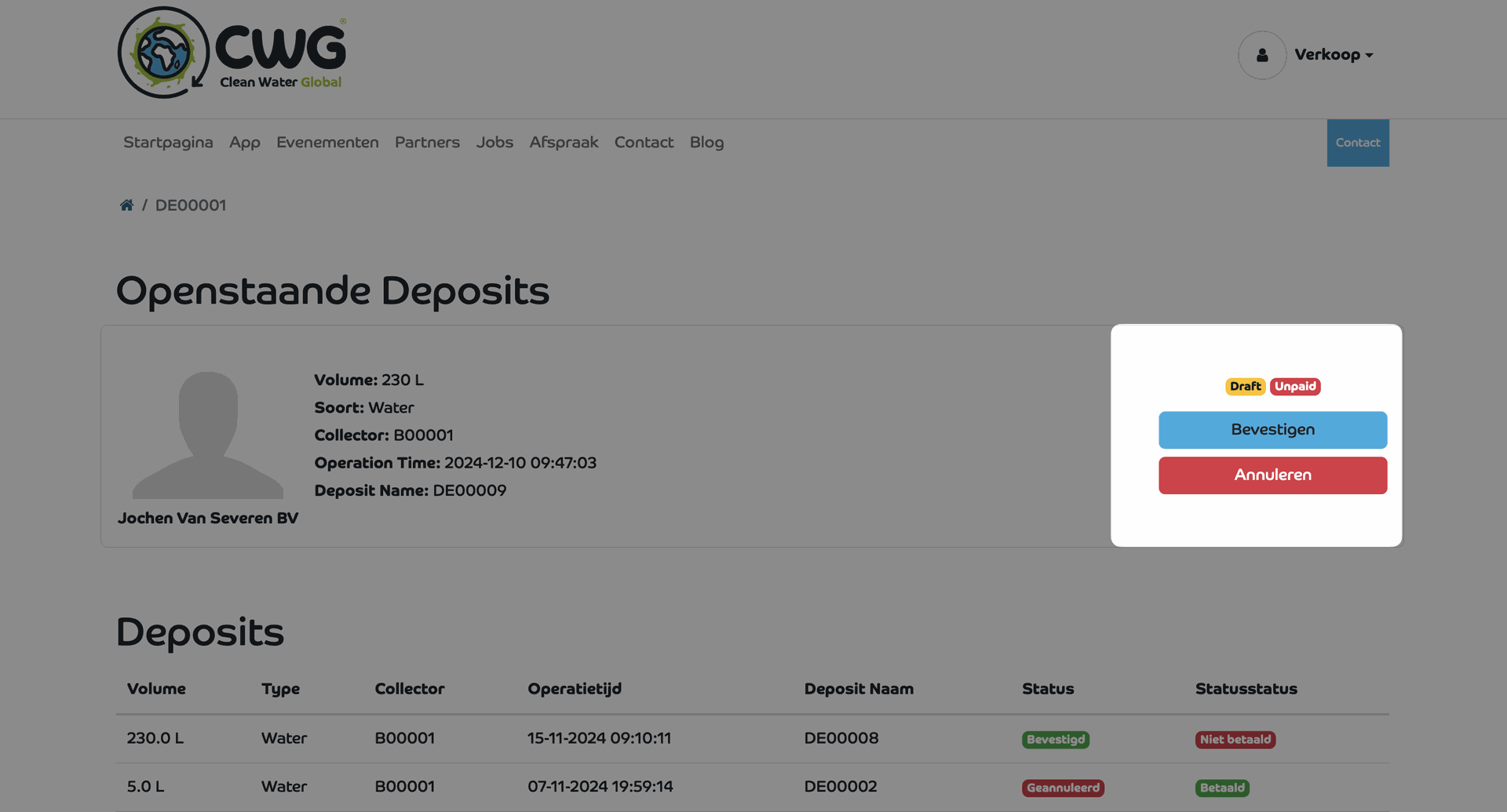Navigate to the Jobs page
The image size is (1507, 812).
tap(494, 143)
